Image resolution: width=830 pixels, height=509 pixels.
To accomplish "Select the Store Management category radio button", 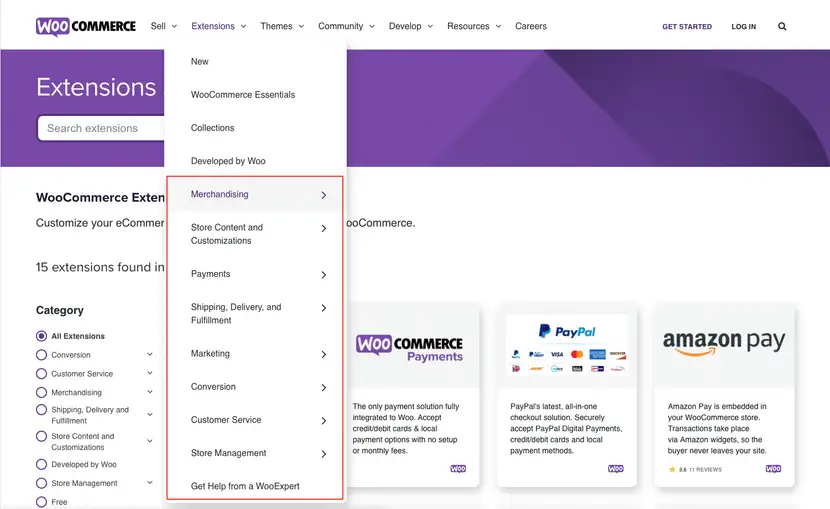I will (x=41, y=483).
